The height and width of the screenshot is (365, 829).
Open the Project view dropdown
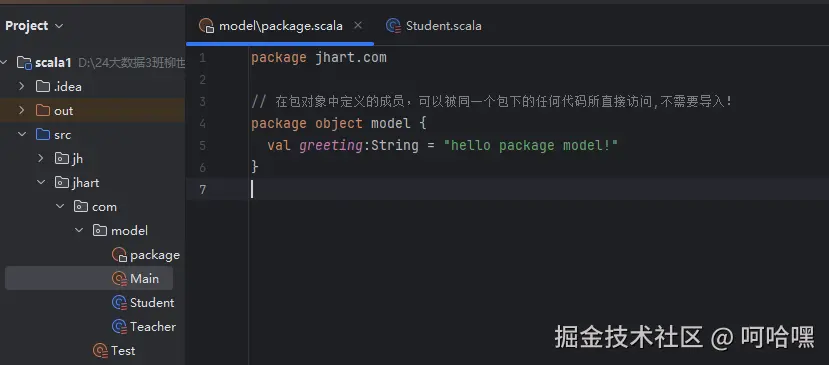point(34,26)
